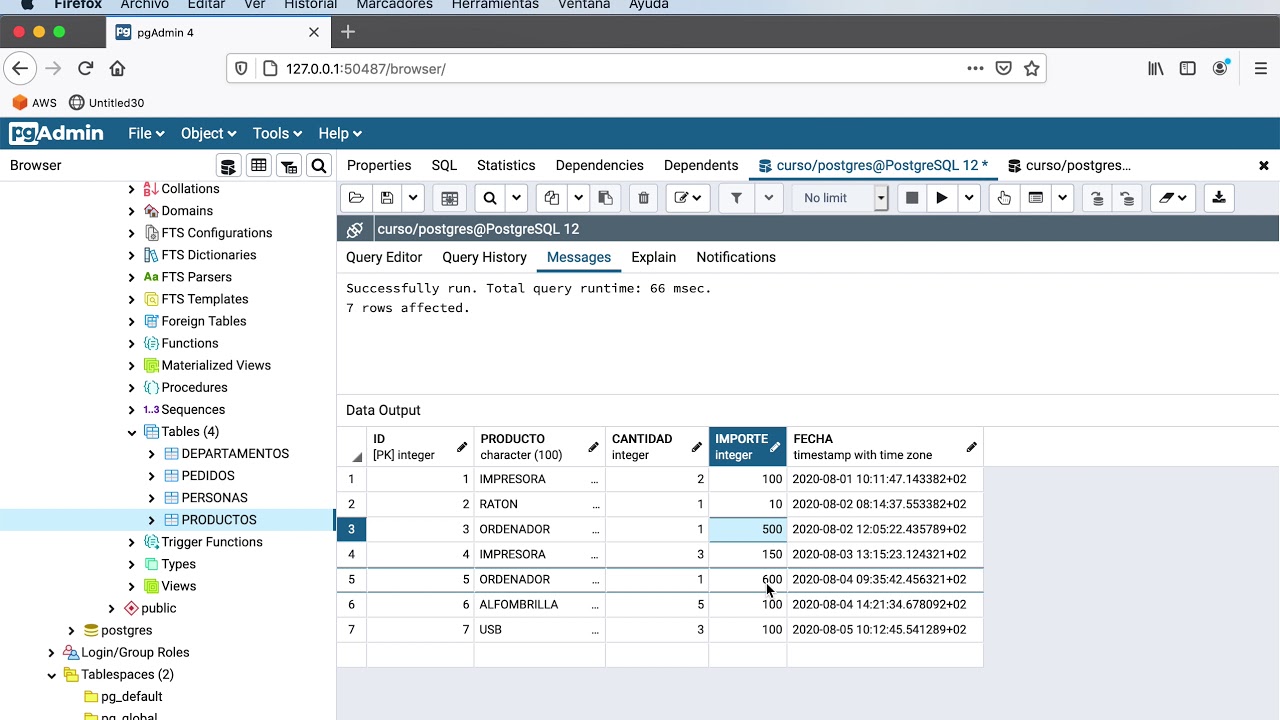Reload the page in Firefox
The image size is (1280, 720).
85,69
